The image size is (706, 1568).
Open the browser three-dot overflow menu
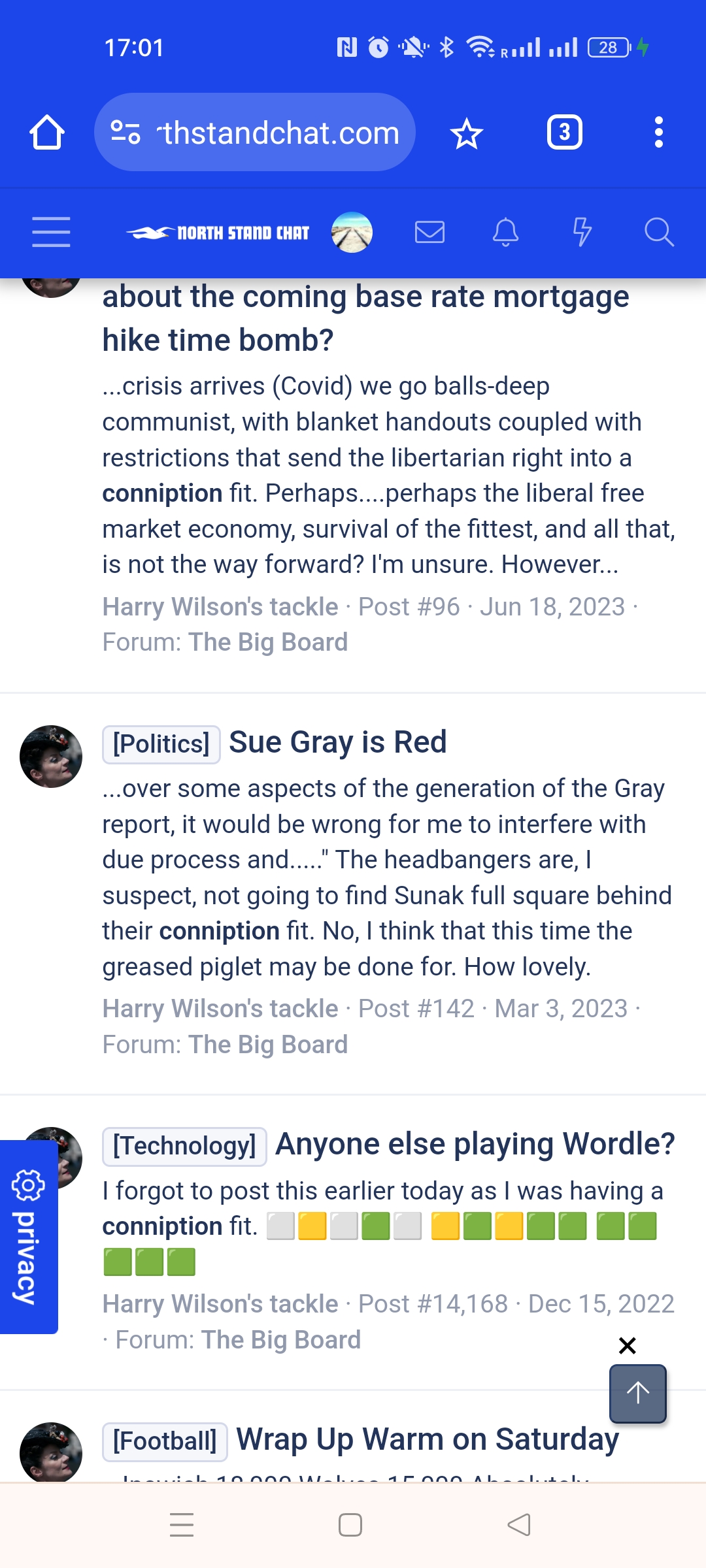coord(659,133)
